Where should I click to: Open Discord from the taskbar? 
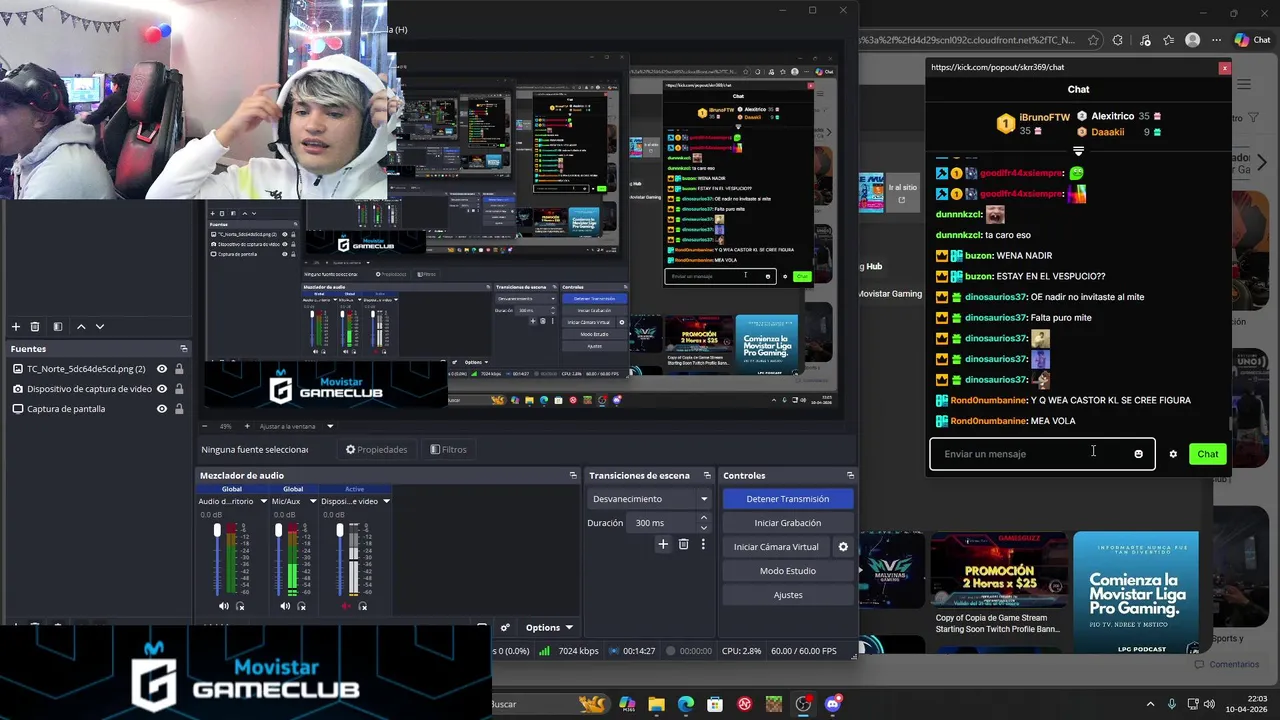tap(832, 704)
